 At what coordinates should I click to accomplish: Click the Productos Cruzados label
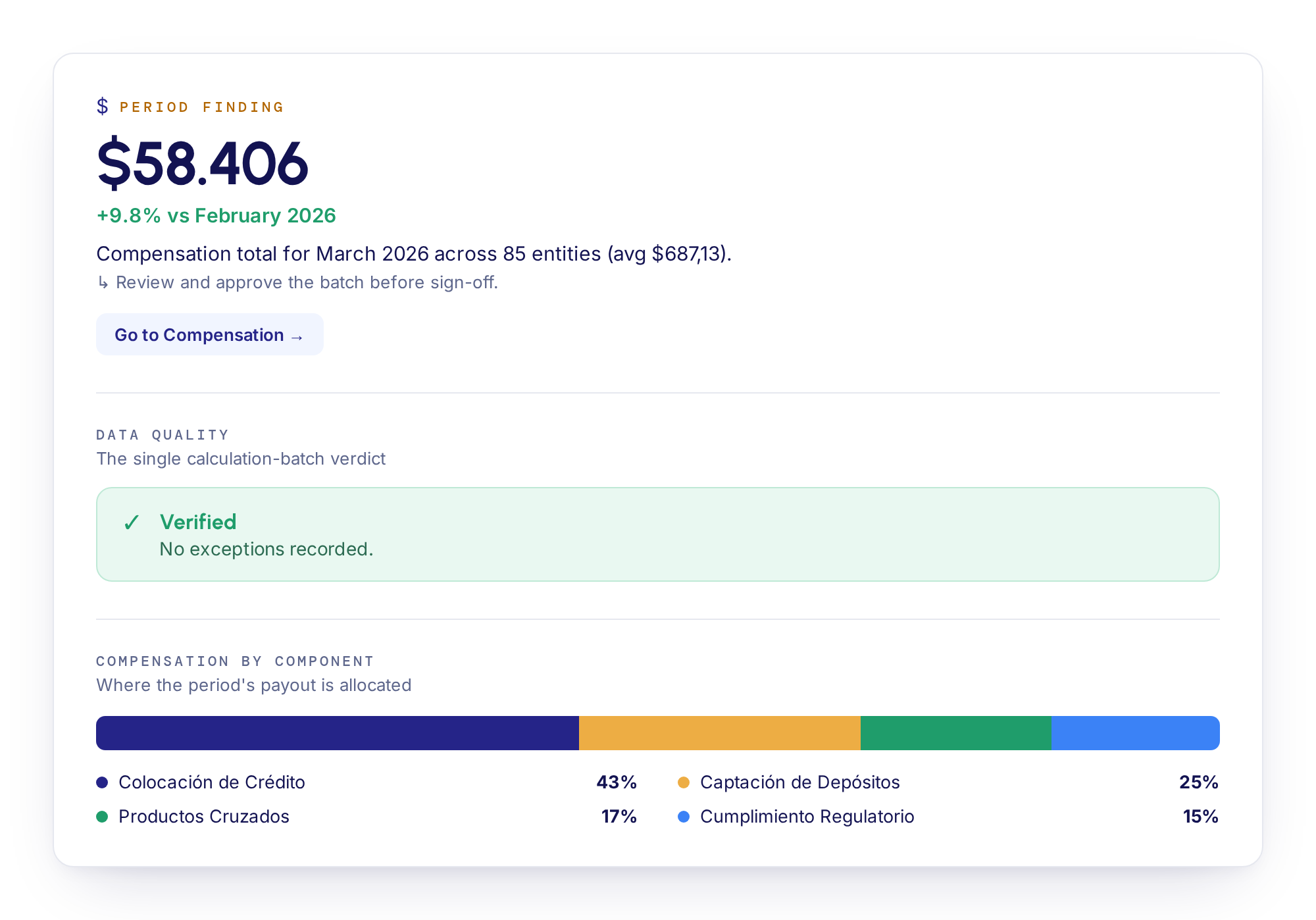(204, 817)
